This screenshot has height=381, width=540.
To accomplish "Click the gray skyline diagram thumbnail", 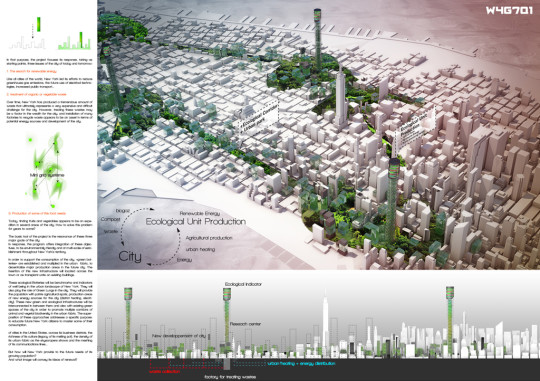I will (x=27, y=42).
